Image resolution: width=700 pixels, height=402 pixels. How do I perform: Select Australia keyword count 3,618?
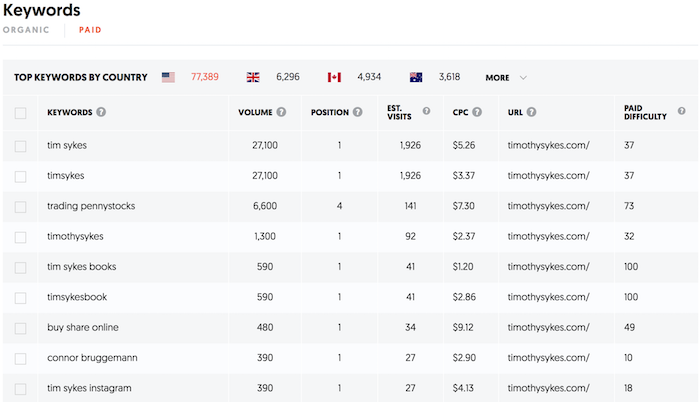(x=449, y=77)
